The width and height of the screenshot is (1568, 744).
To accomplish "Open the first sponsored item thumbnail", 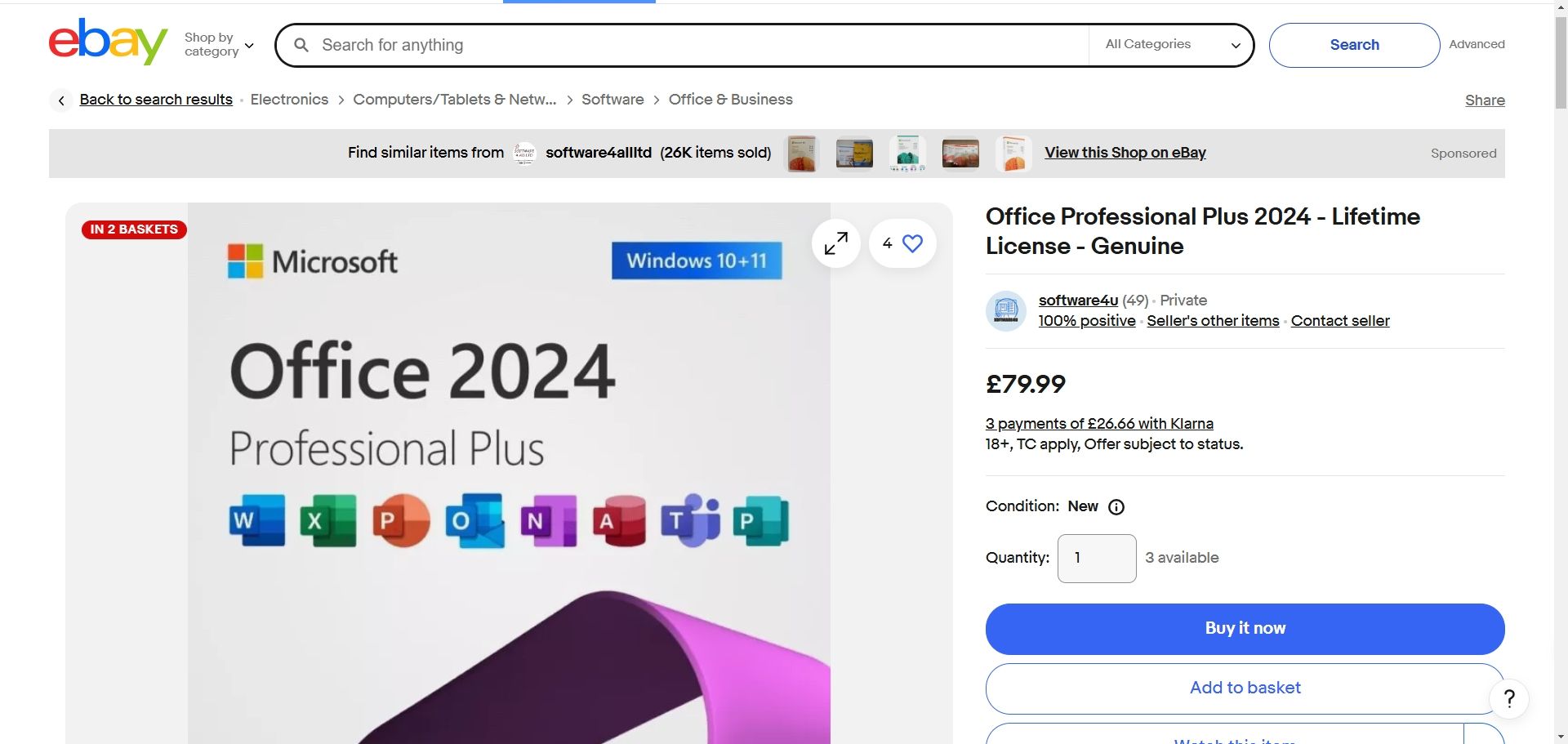I will (x=802, y=154).
